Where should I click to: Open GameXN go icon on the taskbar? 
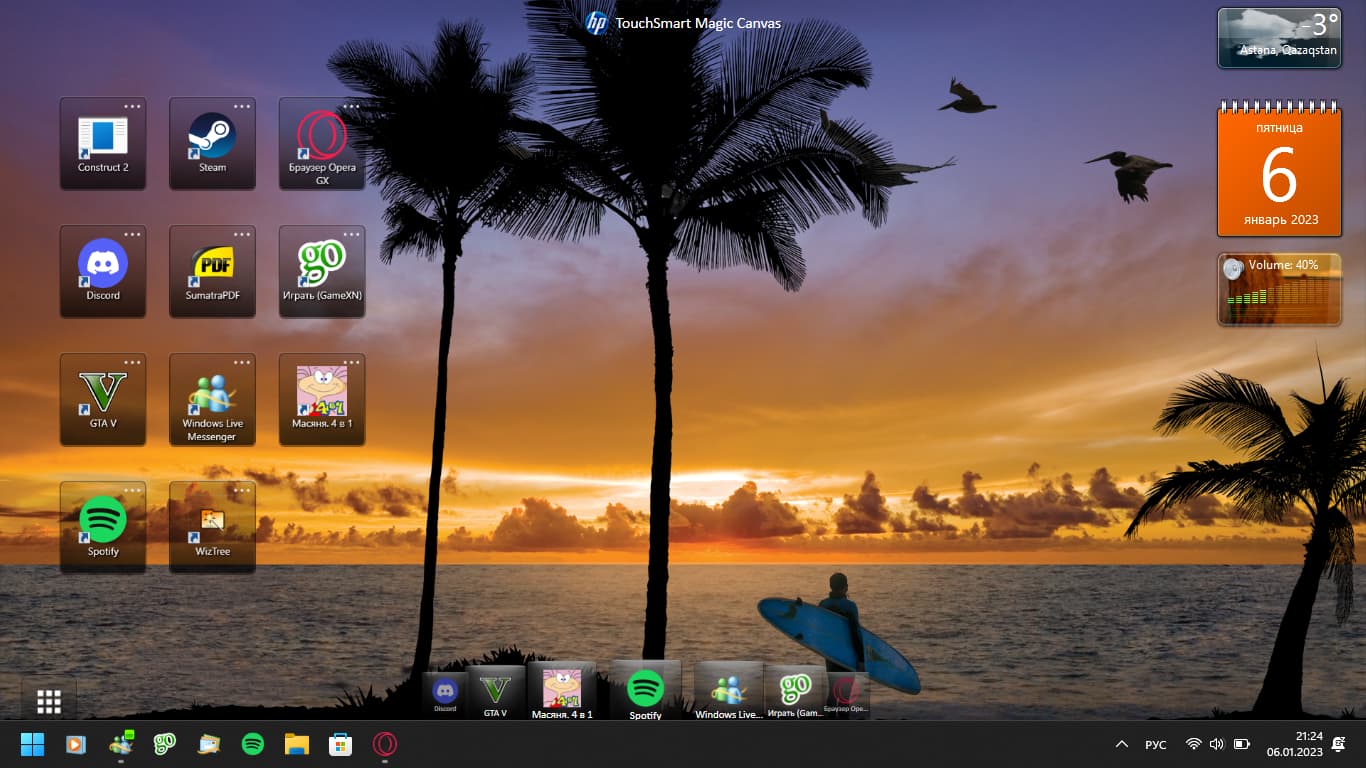pyautogui.click(x=165, y=744)
